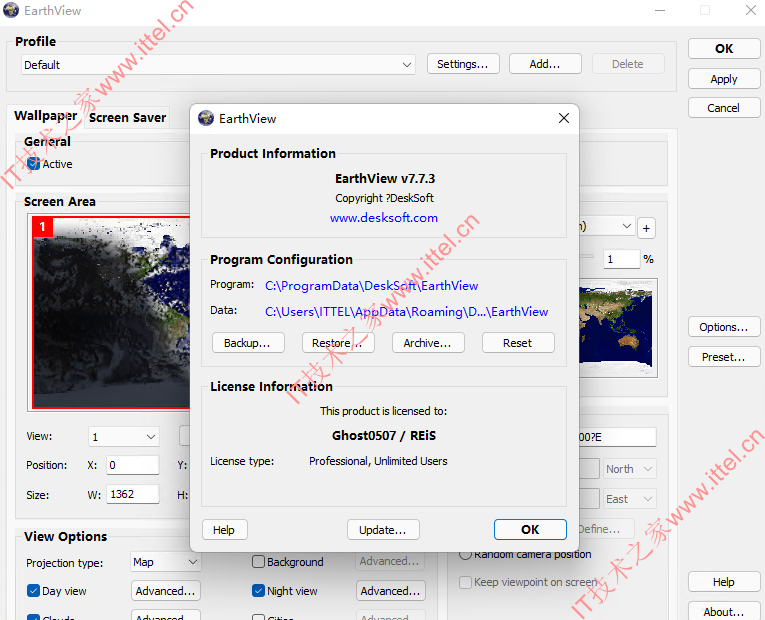765x620 pixels.
Task: Open the View number dropdown
Action: (124, 437)
